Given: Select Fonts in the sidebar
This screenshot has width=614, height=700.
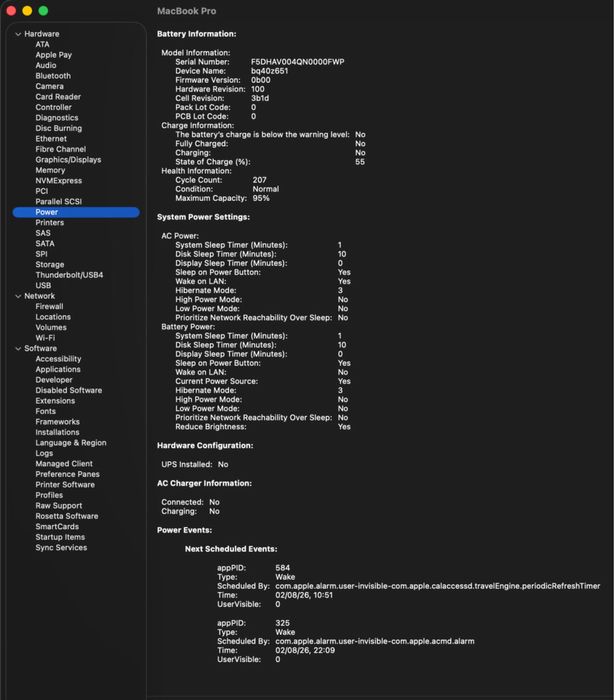Looking at the screenshot, I should coord(46,411).
